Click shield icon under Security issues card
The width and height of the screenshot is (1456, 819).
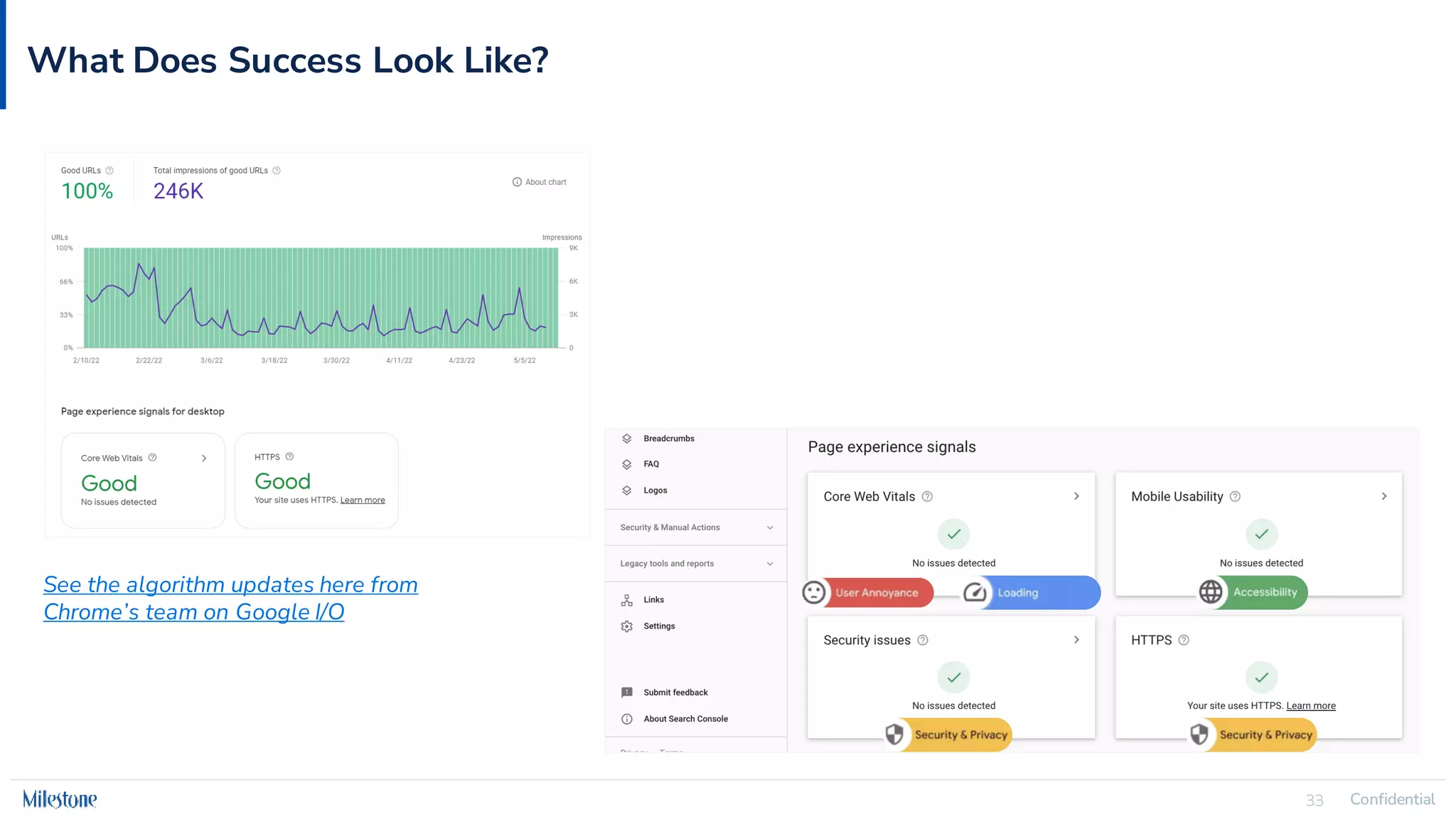coord(894,734)
